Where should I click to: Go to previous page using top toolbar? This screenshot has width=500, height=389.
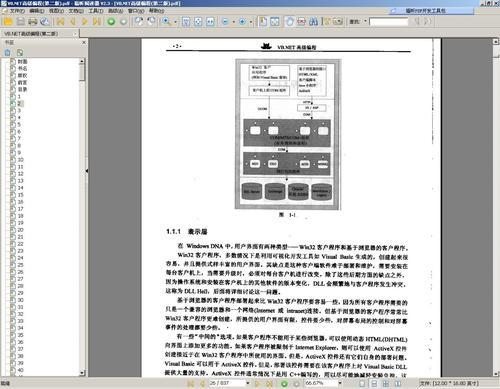pos(73,22)
